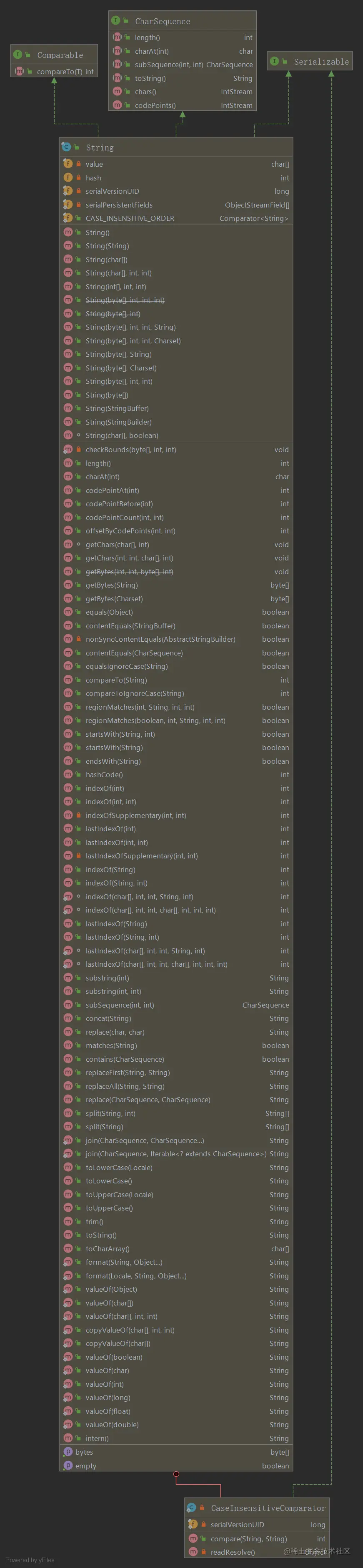Click the field icon beside CASE_INSENSITIVE_ORDER
Screen dimensions: 363x1568
click(x=68, y=218)
